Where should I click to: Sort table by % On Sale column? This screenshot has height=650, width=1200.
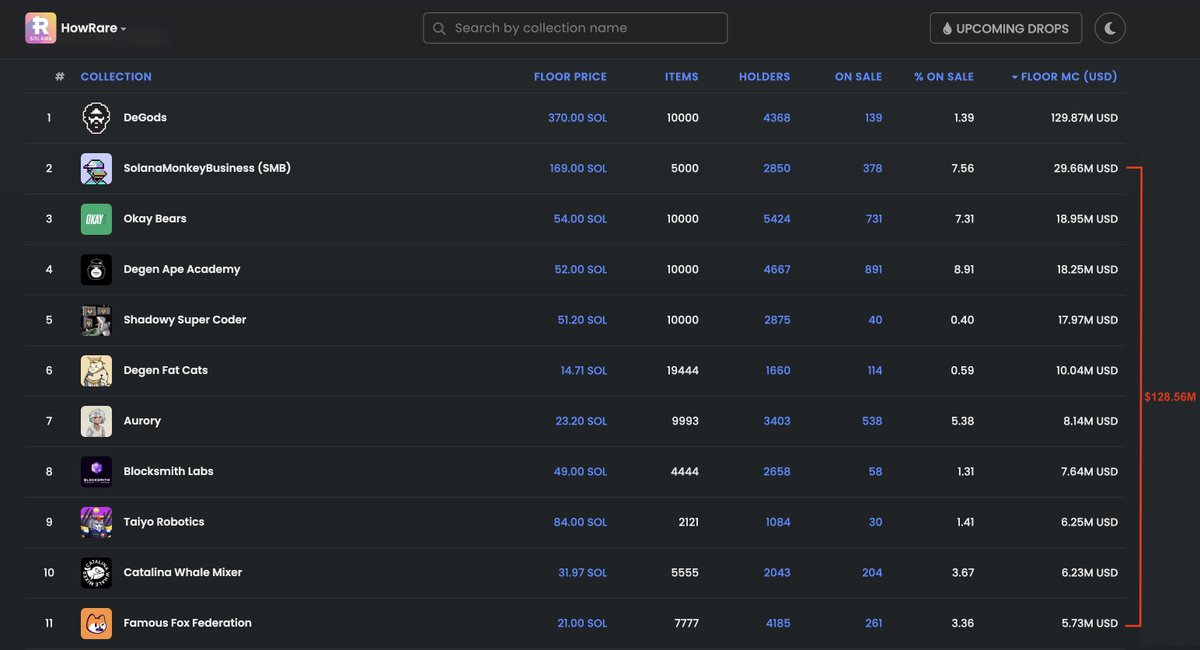pos(944,77)
